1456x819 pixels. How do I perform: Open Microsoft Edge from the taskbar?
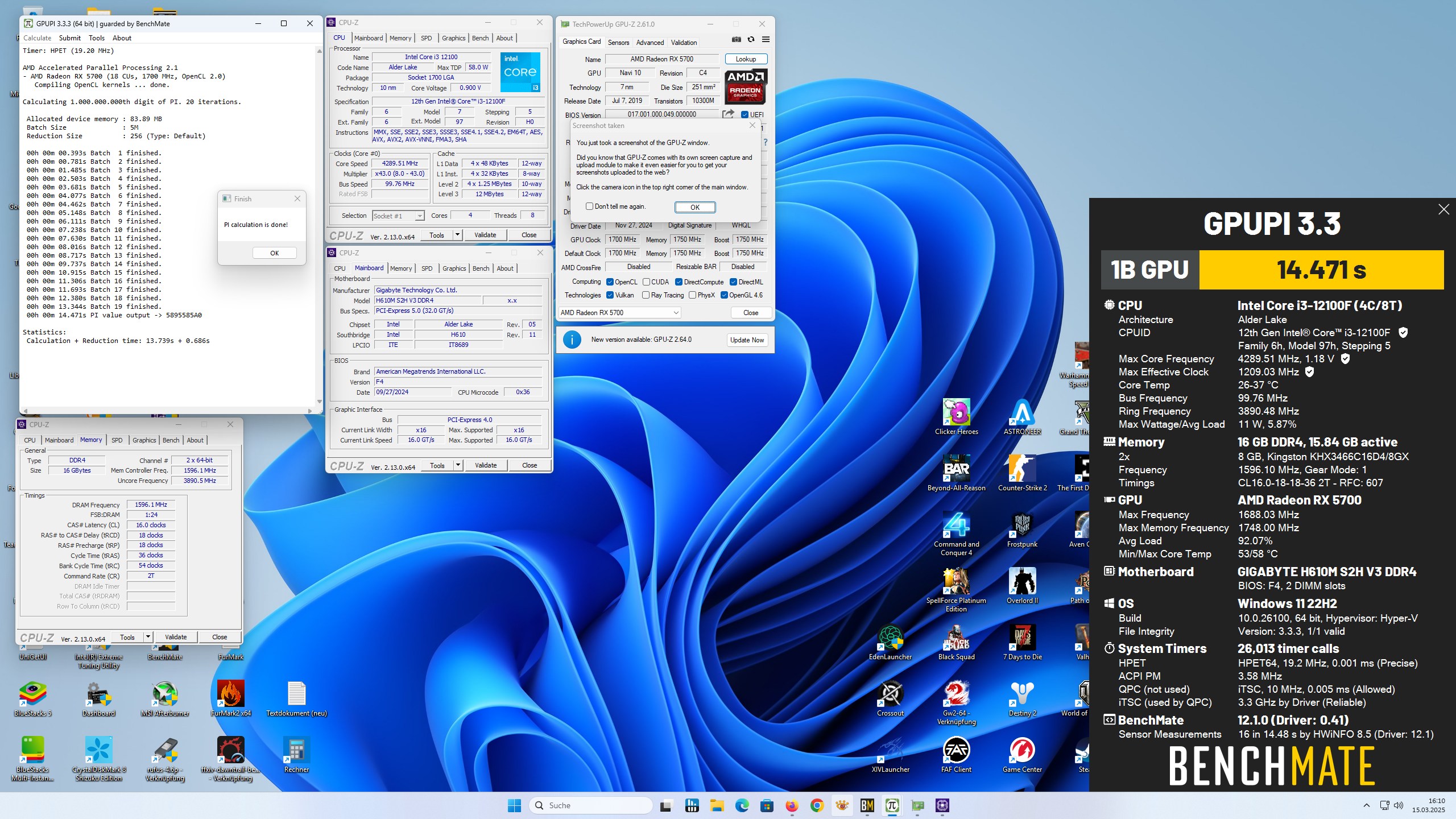click(x=742, y=805)
